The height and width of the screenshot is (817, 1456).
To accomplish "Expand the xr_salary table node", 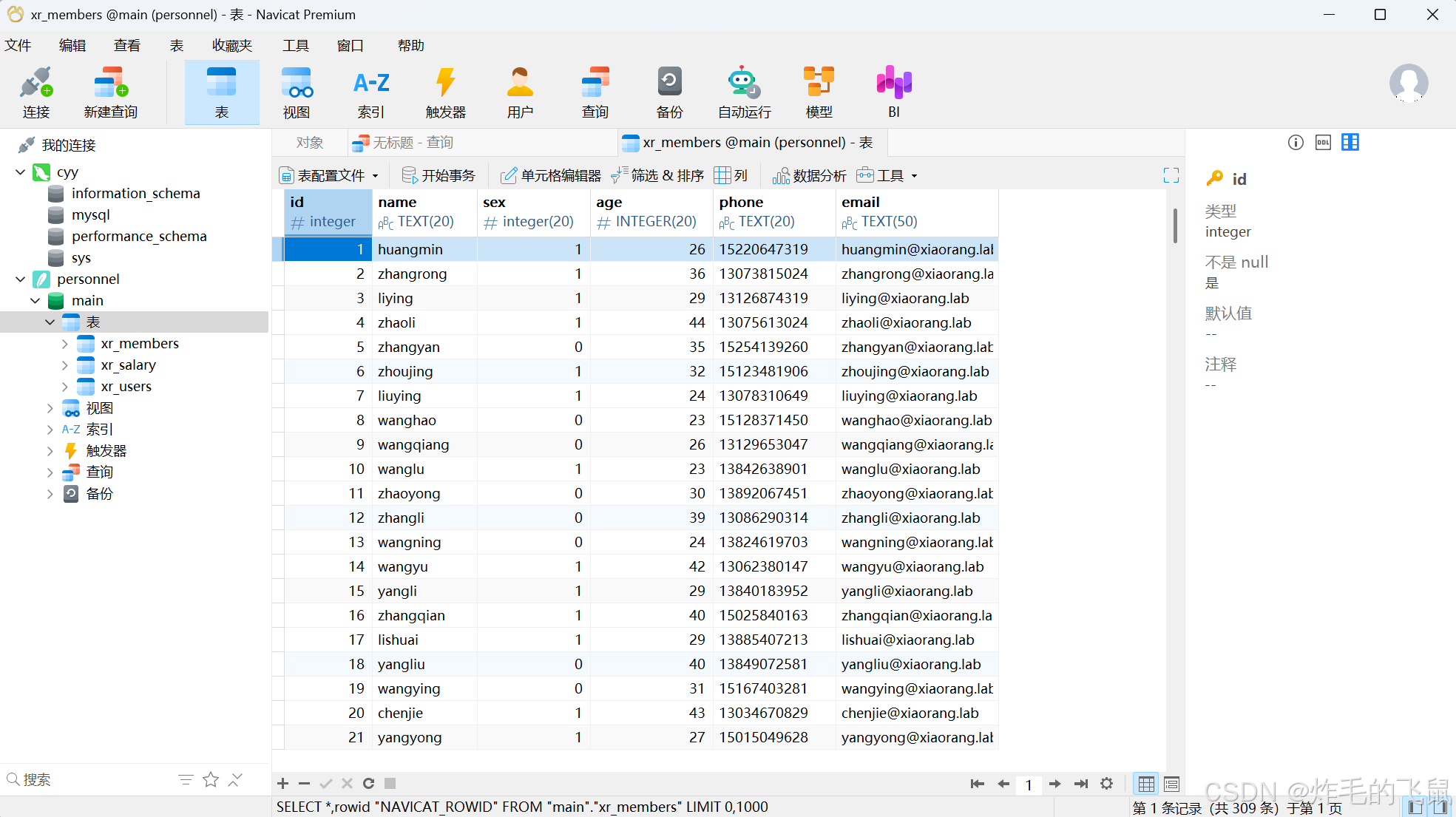I will tap(65, 365).
